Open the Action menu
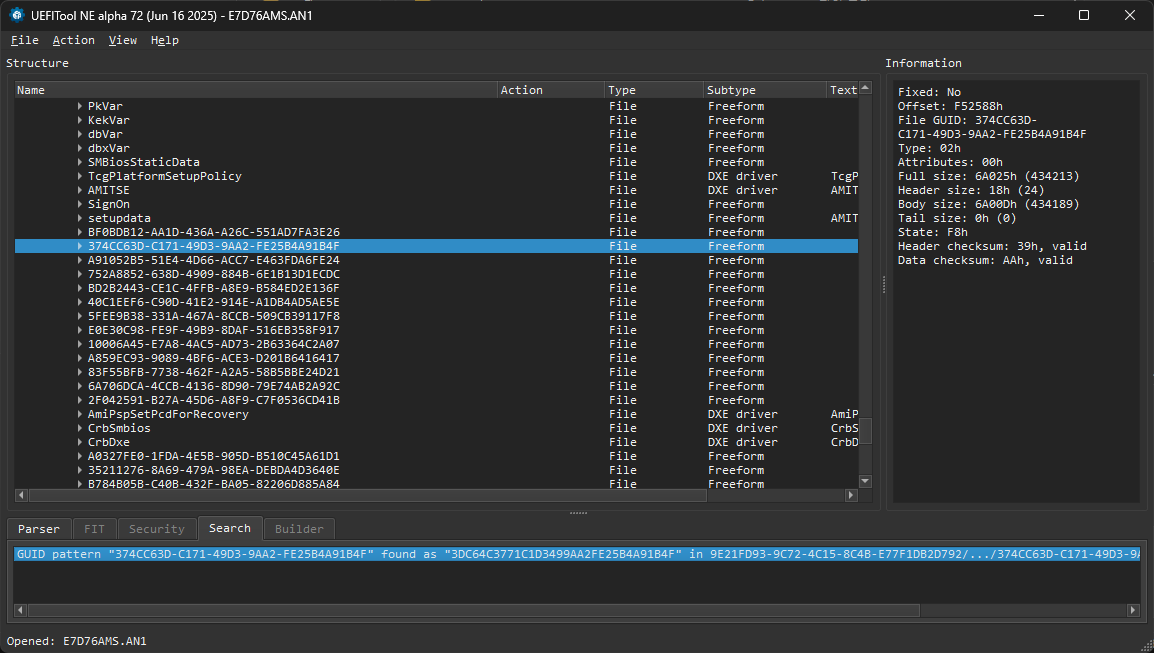 coord(74,40)
